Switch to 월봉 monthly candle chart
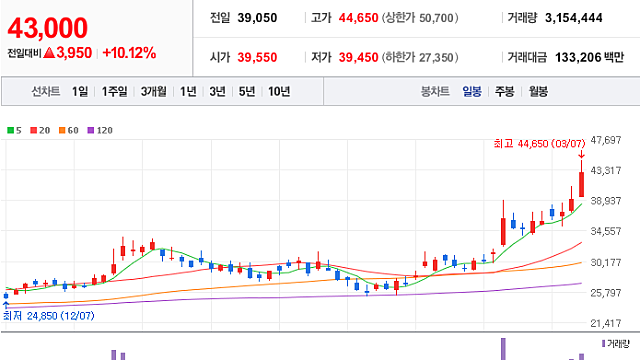640x360 pixels. pos(538,91)
